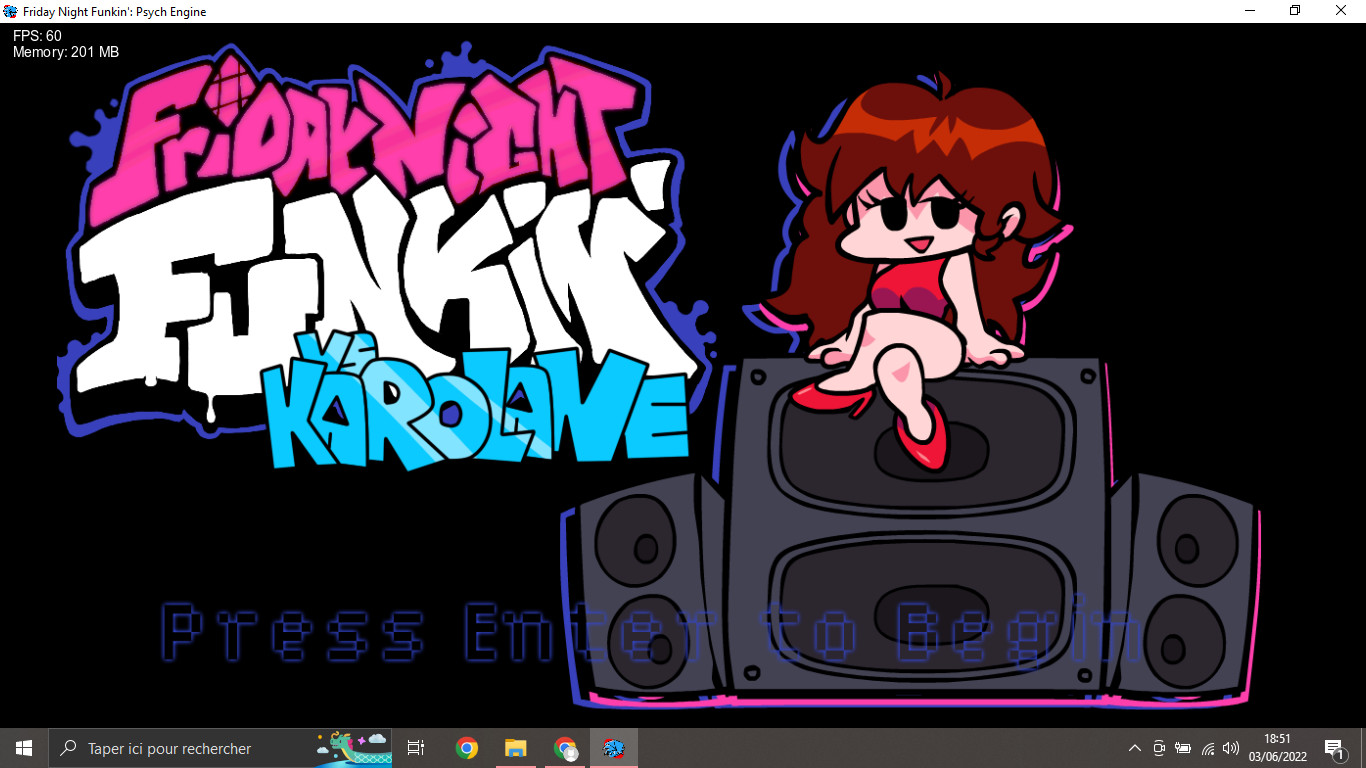The image size is (1366, 768).
Task: Click the screen capture icon in system tray
Action: coord(1158,747)
